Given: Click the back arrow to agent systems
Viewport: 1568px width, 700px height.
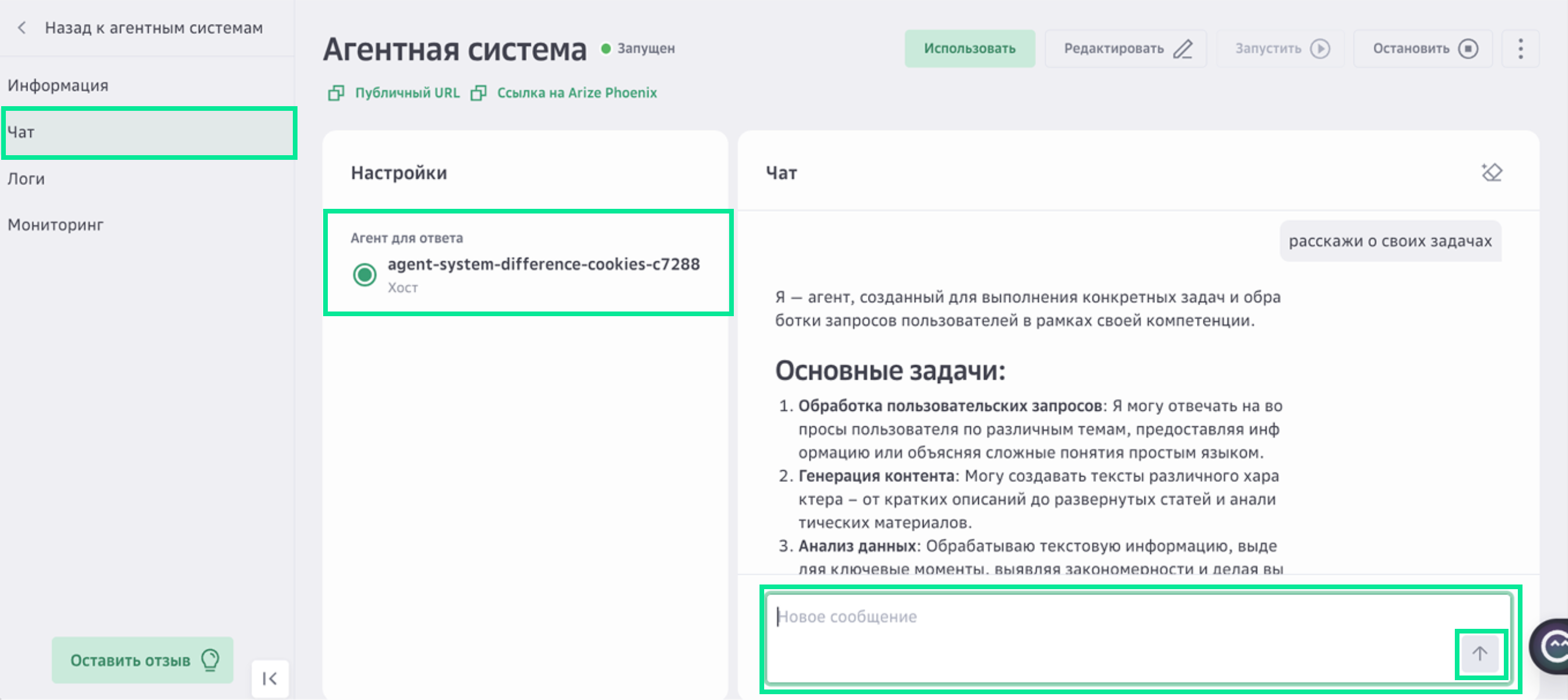Looking at the screenshot, I should click(x=22, y=27).
